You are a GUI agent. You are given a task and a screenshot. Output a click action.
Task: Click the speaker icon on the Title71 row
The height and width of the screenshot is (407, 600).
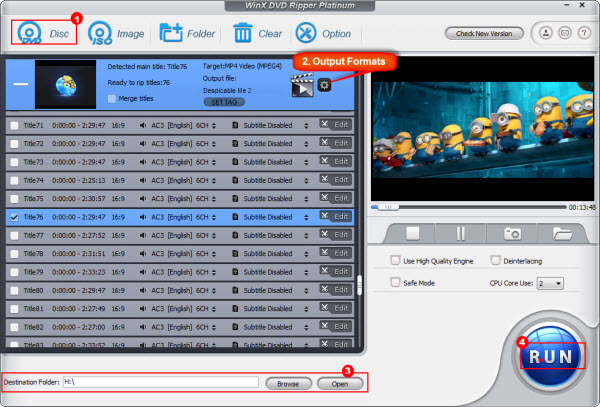(143, 125)
